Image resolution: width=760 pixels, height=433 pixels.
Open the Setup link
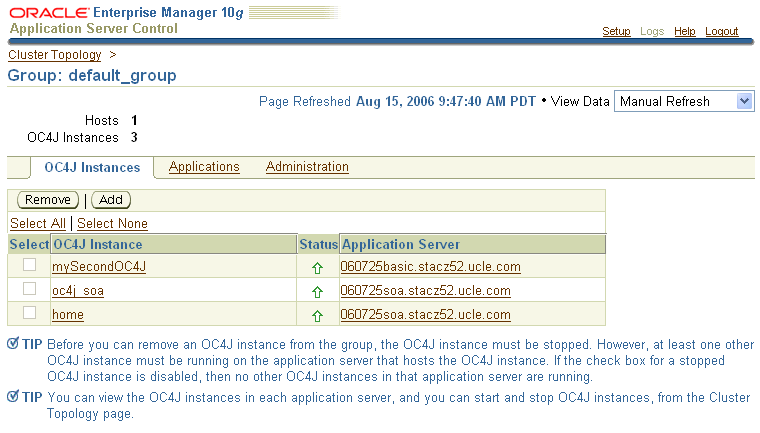(x=616, y=31)
